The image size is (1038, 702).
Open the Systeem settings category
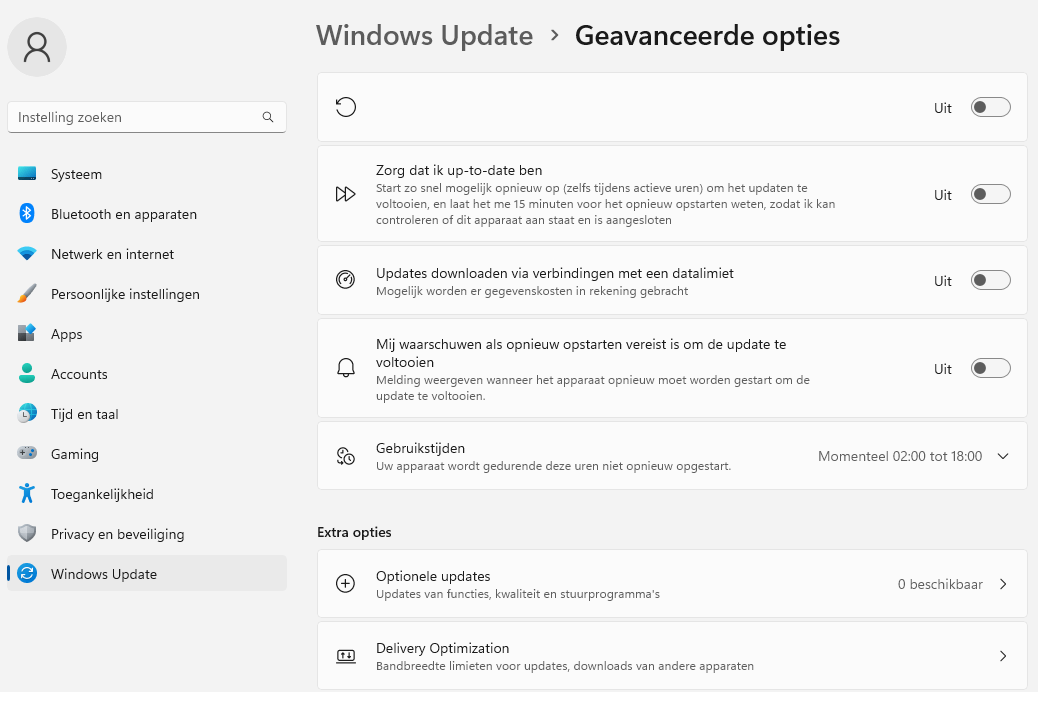coord(76,174)
